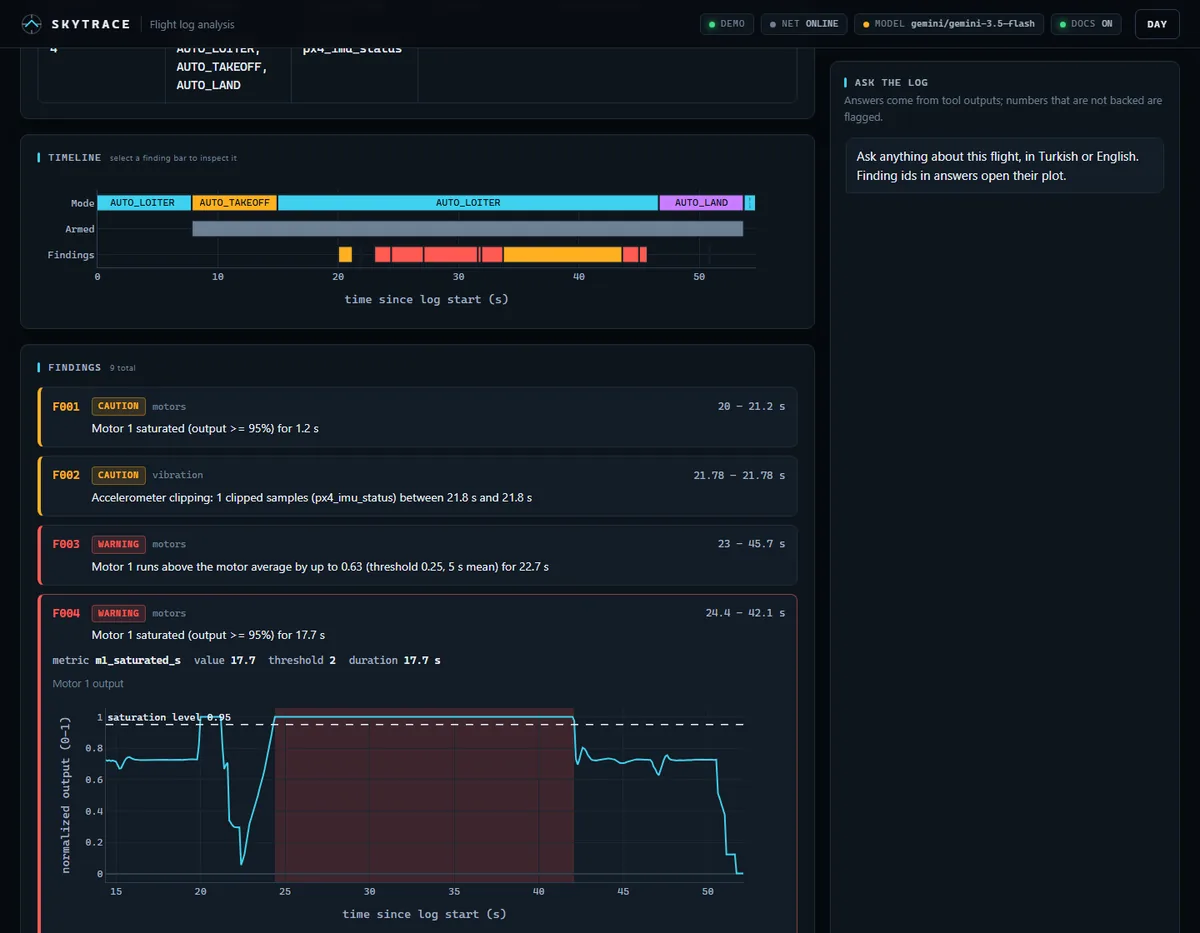
Task: Click the 'TIMELINE' panel heading
Action: (74, 158)
